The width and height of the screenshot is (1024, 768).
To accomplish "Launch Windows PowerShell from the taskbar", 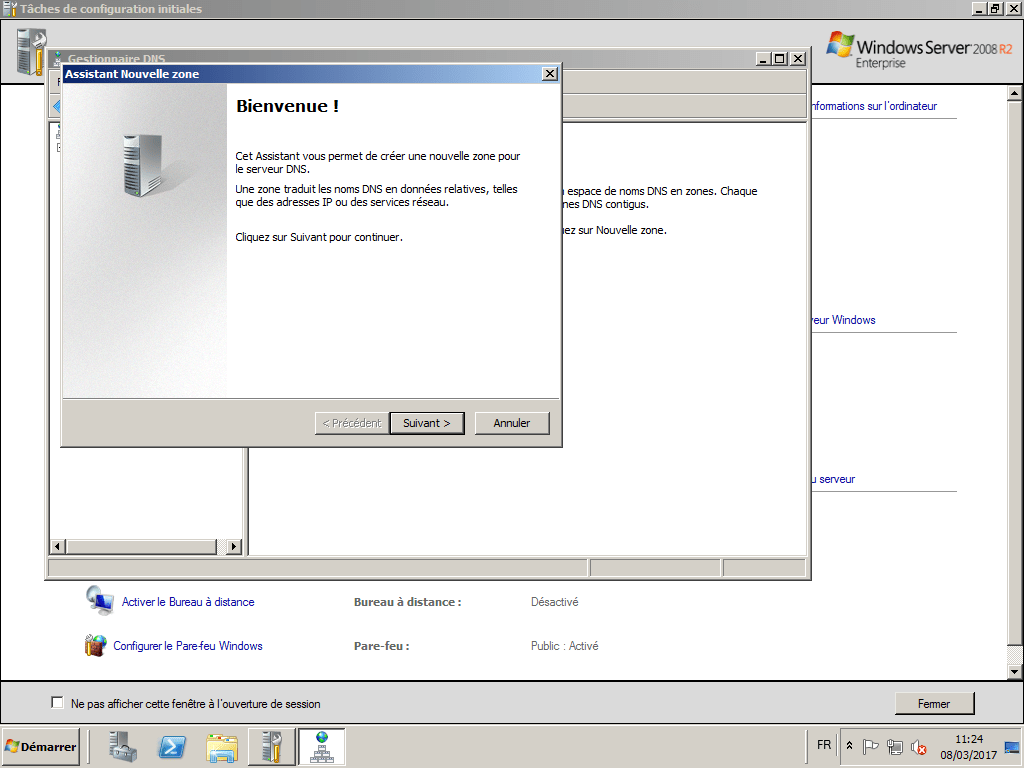I will [x=171, y=746].
